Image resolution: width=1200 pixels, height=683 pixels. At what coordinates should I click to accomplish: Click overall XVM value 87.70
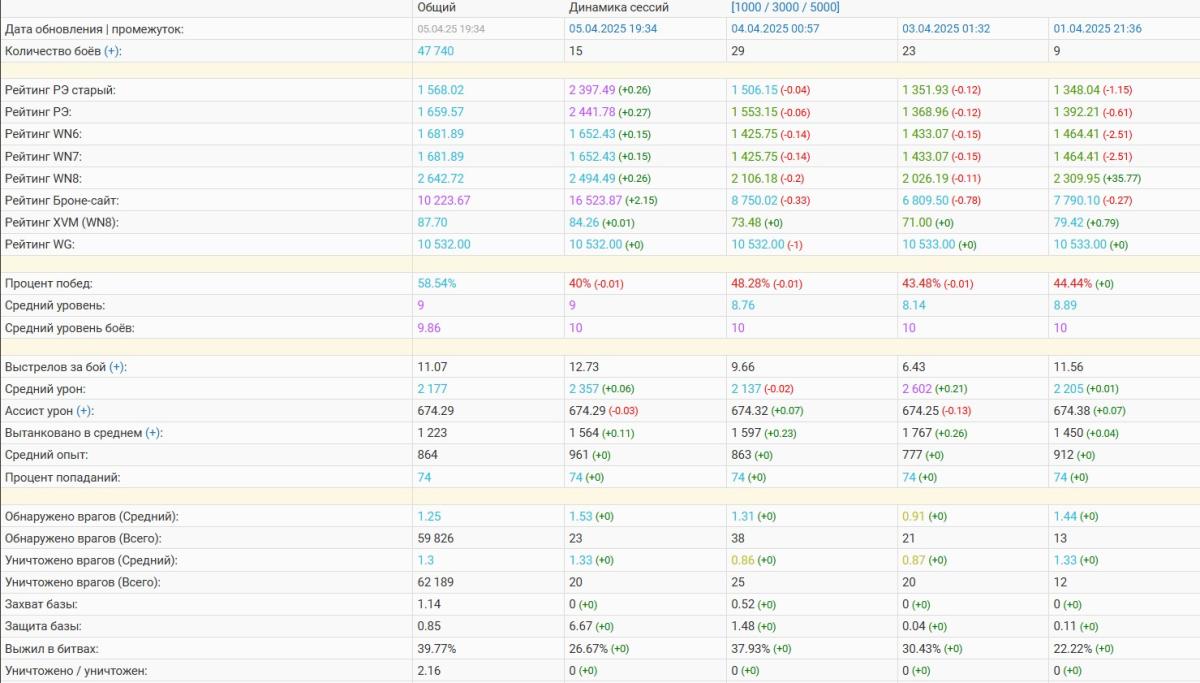tap(432, 222)
